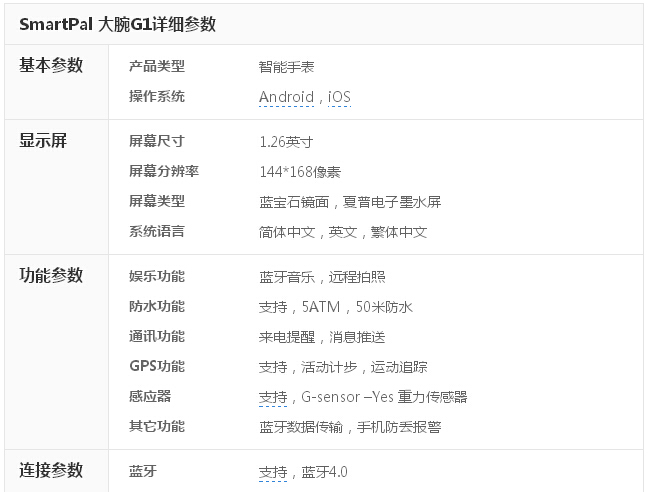Screen dimensions: 648x492
Task: Select the 蓝牙4.0 value text
Action: click(x=324, y=472)
